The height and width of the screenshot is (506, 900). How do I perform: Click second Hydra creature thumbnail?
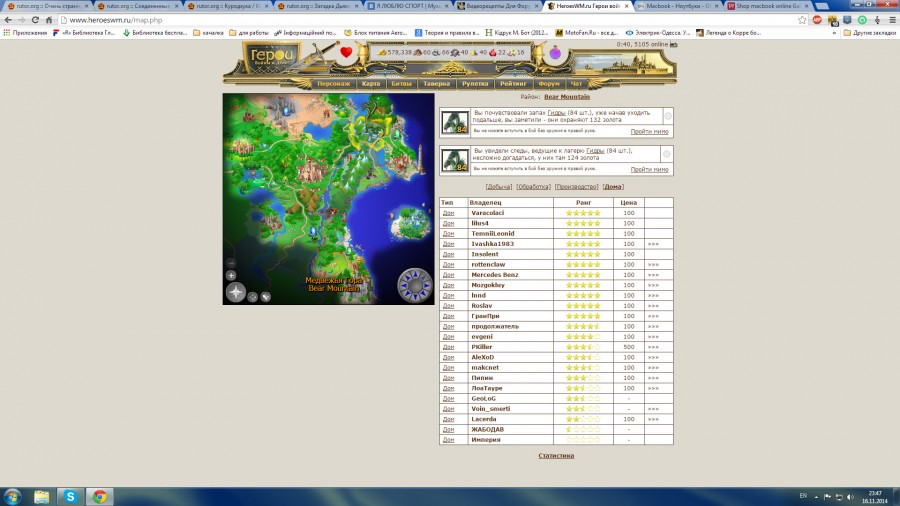tap(455, 160)
